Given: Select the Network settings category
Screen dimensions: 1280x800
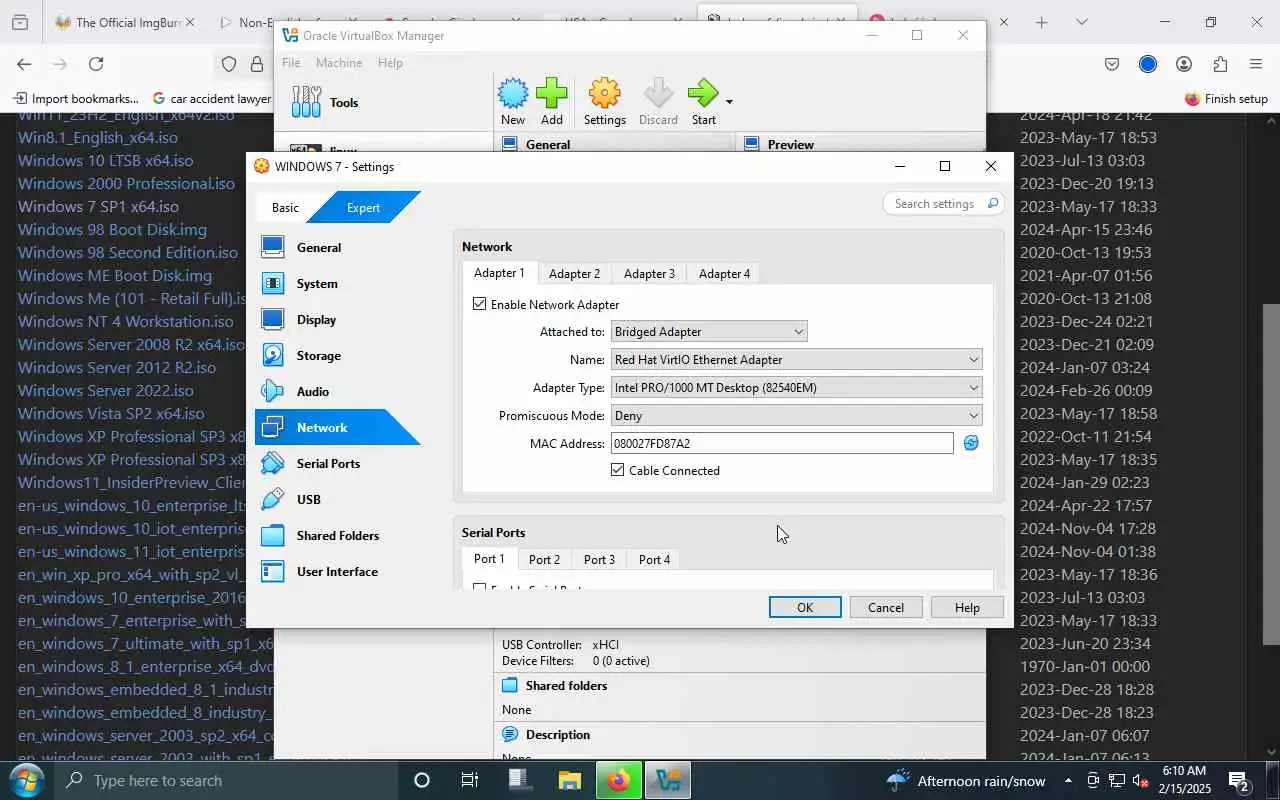Looking at the screenshot, I should (335, 428).
